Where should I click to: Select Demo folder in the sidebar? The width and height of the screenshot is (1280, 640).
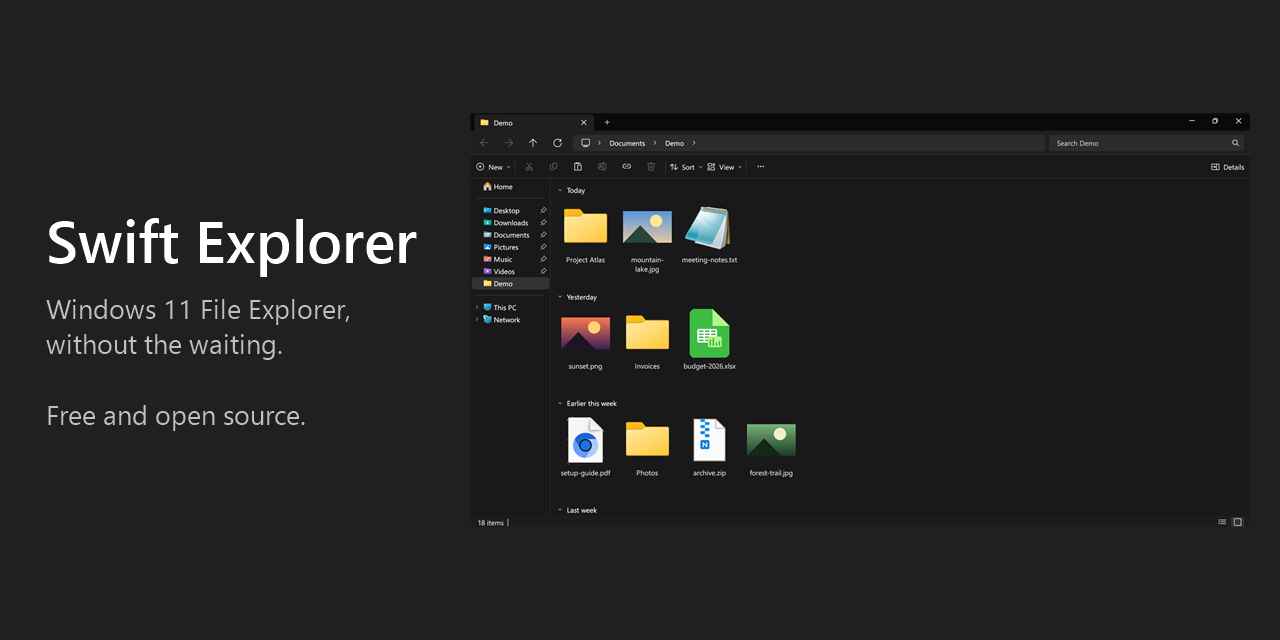click(510, 283)
